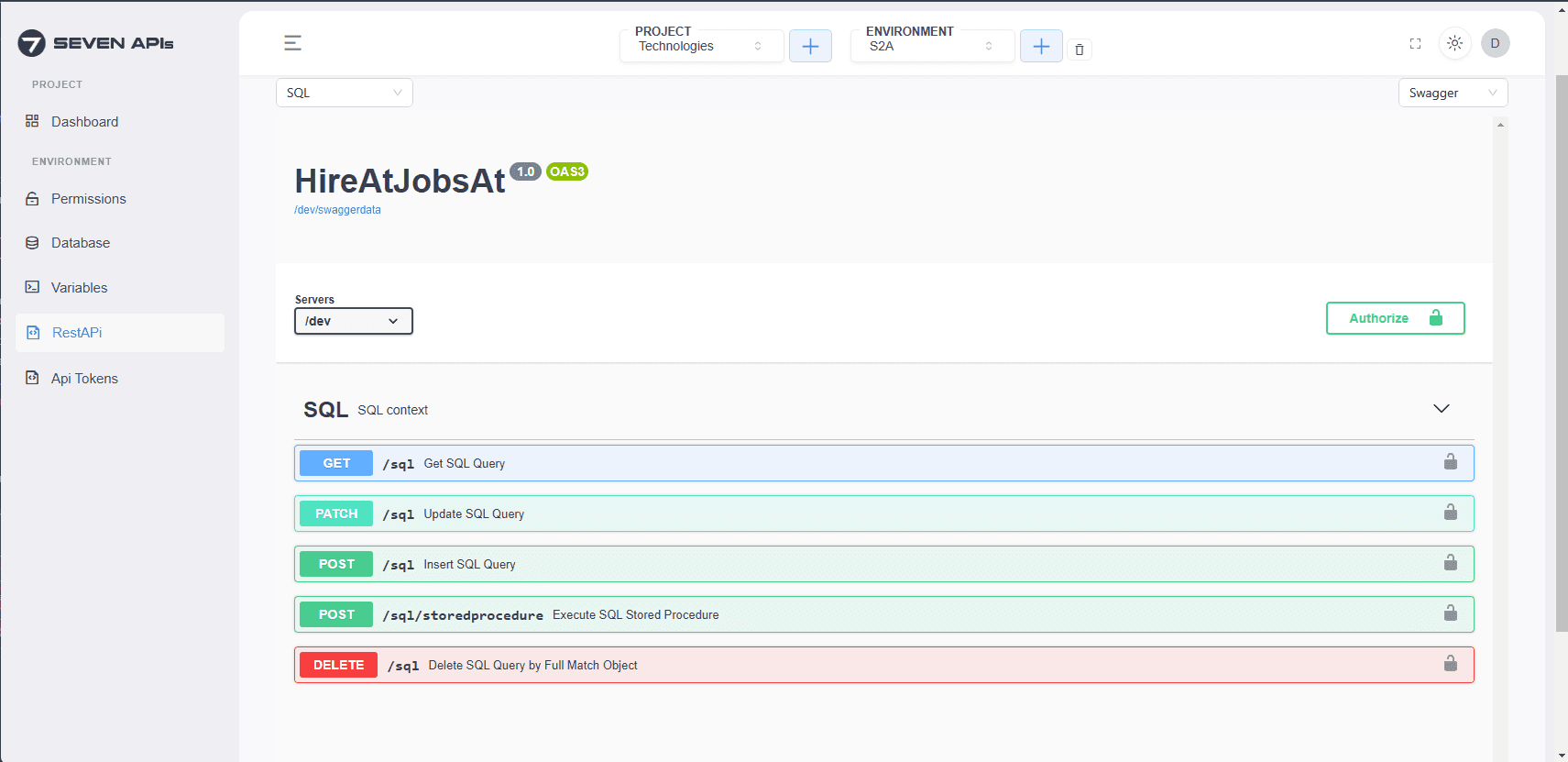Click lock icon on Insert SQL Query row
The image size is (1568, 762).
click(1451, 562)
